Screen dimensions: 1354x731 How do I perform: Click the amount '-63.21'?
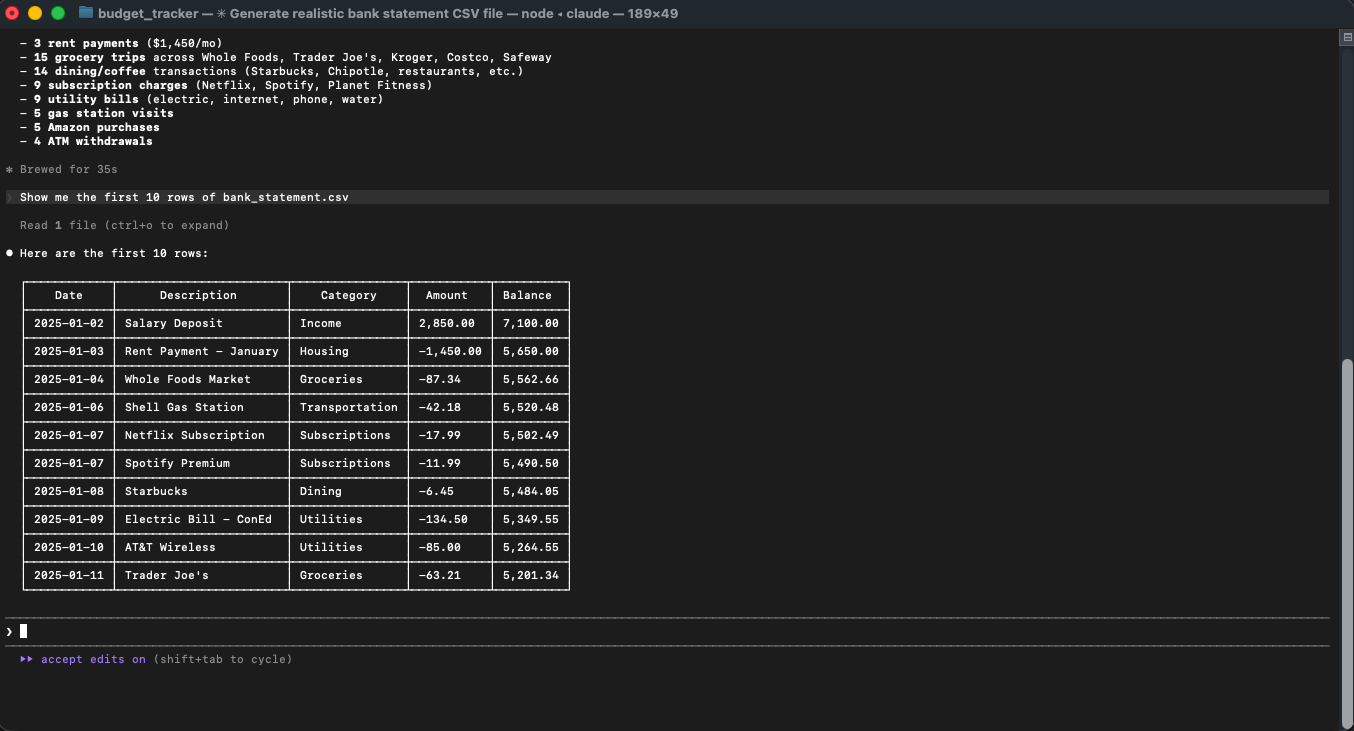click(439, 575)
